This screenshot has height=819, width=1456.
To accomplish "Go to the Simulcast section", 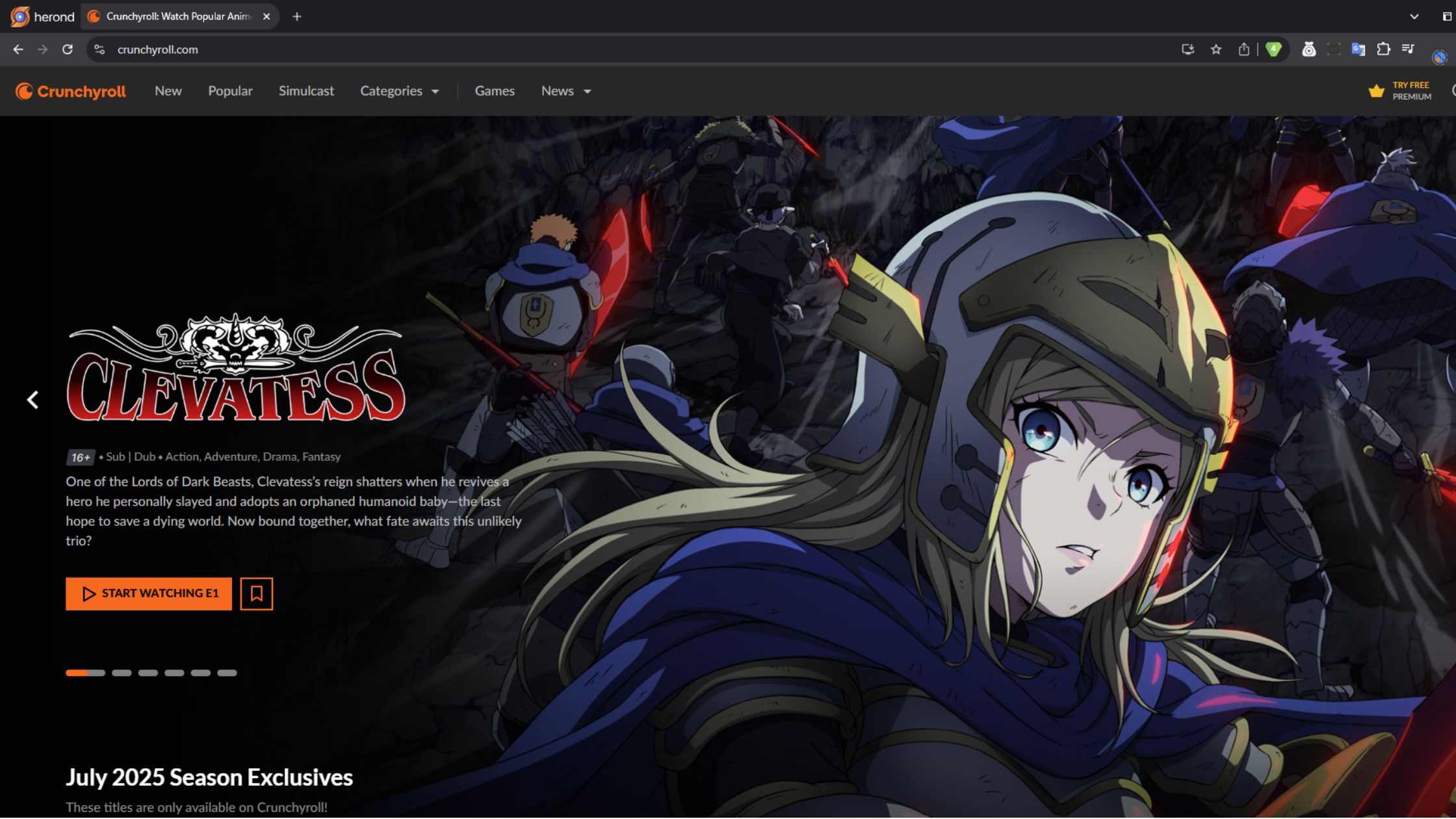I will 306,91.
